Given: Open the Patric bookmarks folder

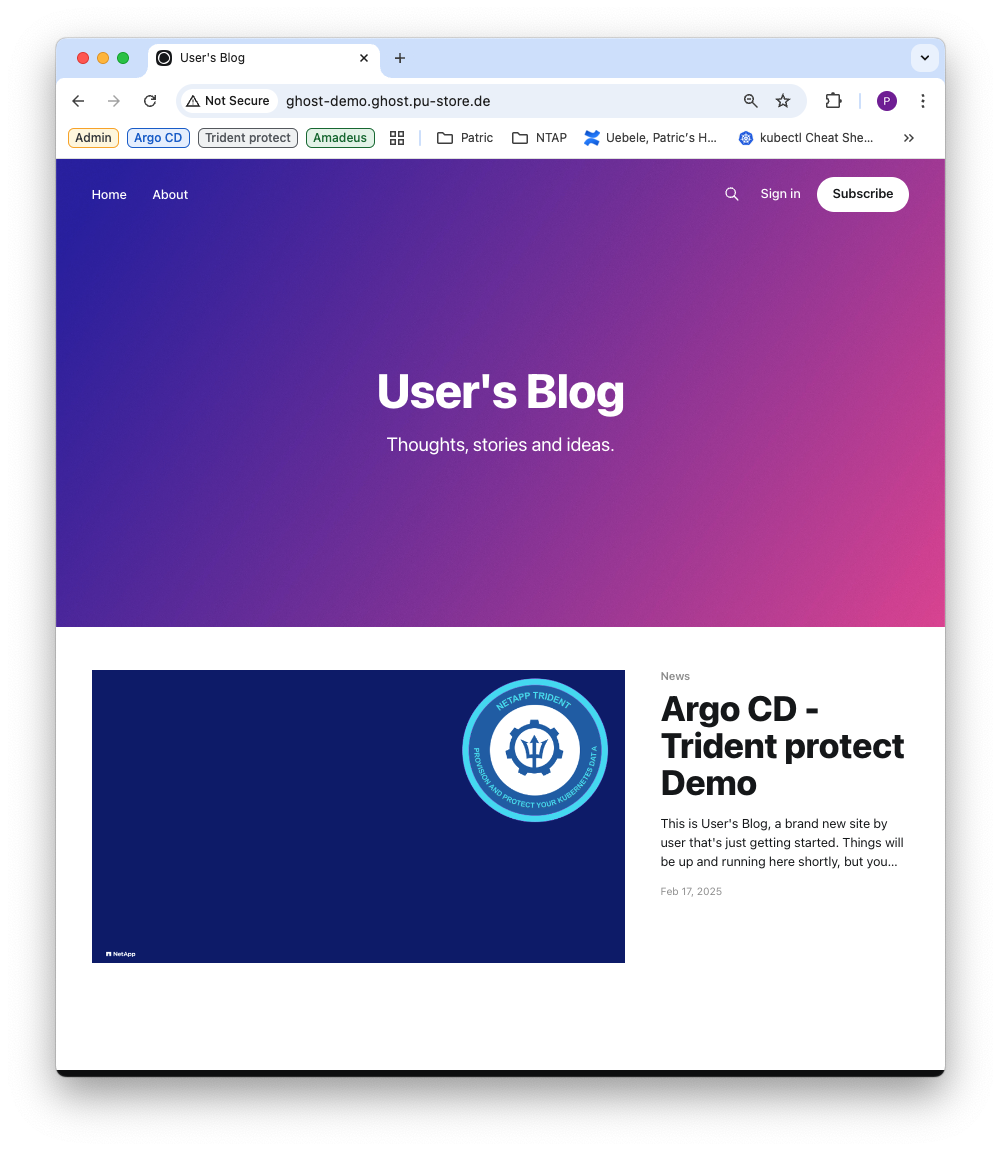Looking at the screenshot, I should 465,138.
